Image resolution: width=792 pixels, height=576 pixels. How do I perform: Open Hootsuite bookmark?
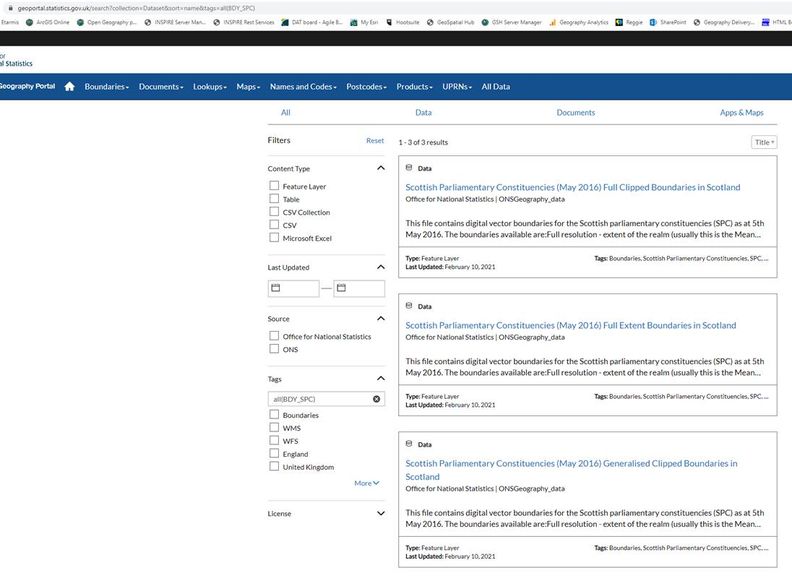tap(403, 22)
